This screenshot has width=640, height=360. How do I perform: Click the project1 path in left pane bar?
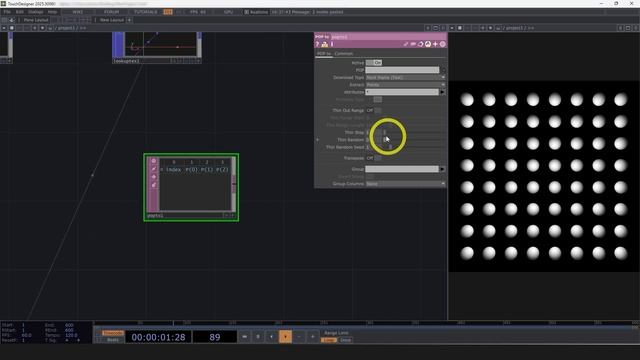[x=66, y=28]
